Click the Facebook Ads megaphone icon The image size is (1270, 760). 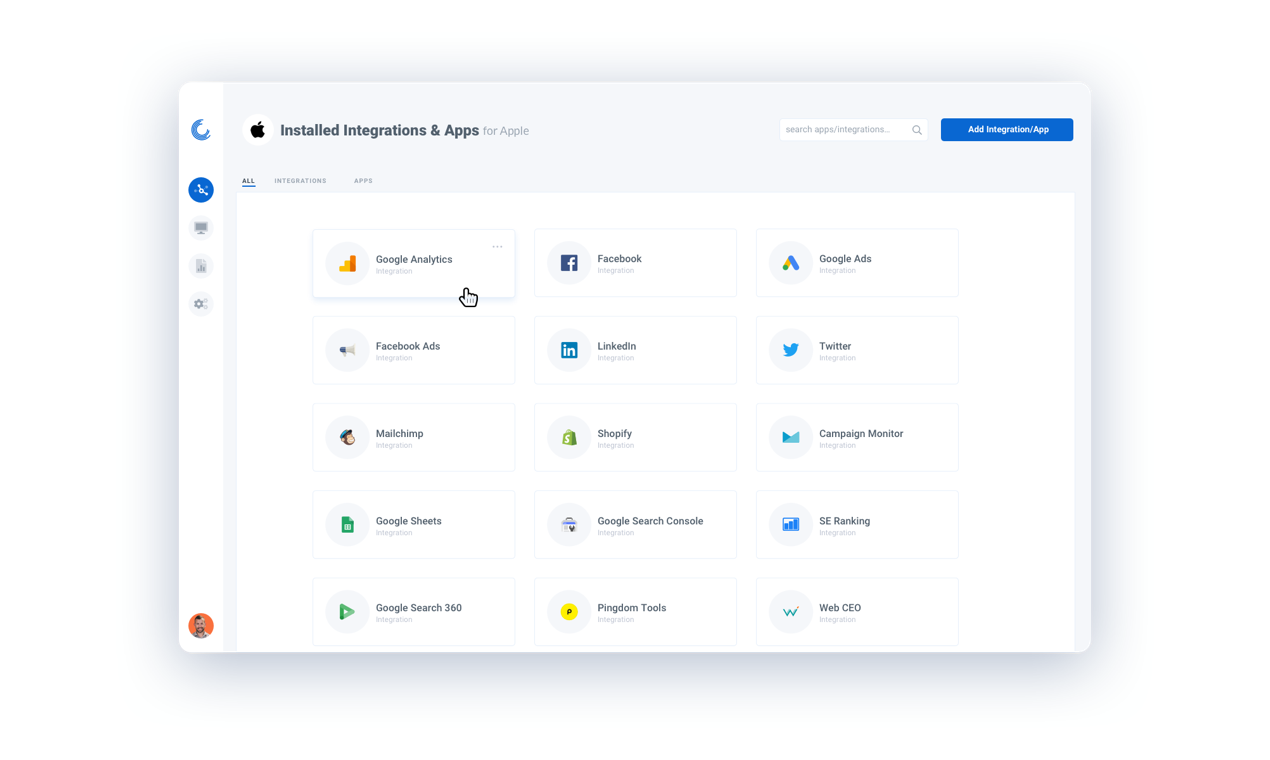347,351
